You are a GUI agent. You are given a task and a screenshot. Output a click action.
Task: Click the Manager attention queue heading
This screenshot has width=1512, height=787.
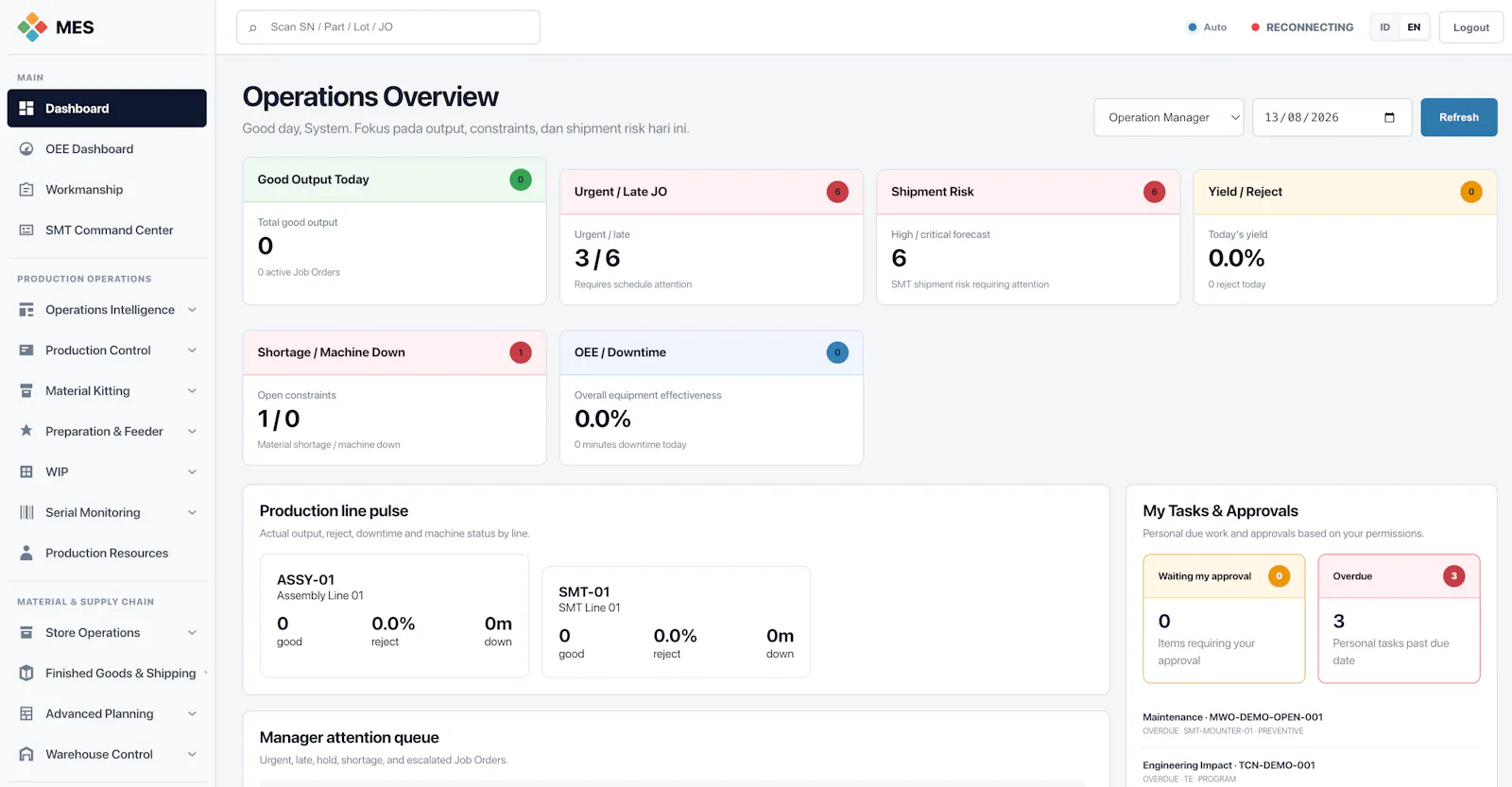point(350,738)
